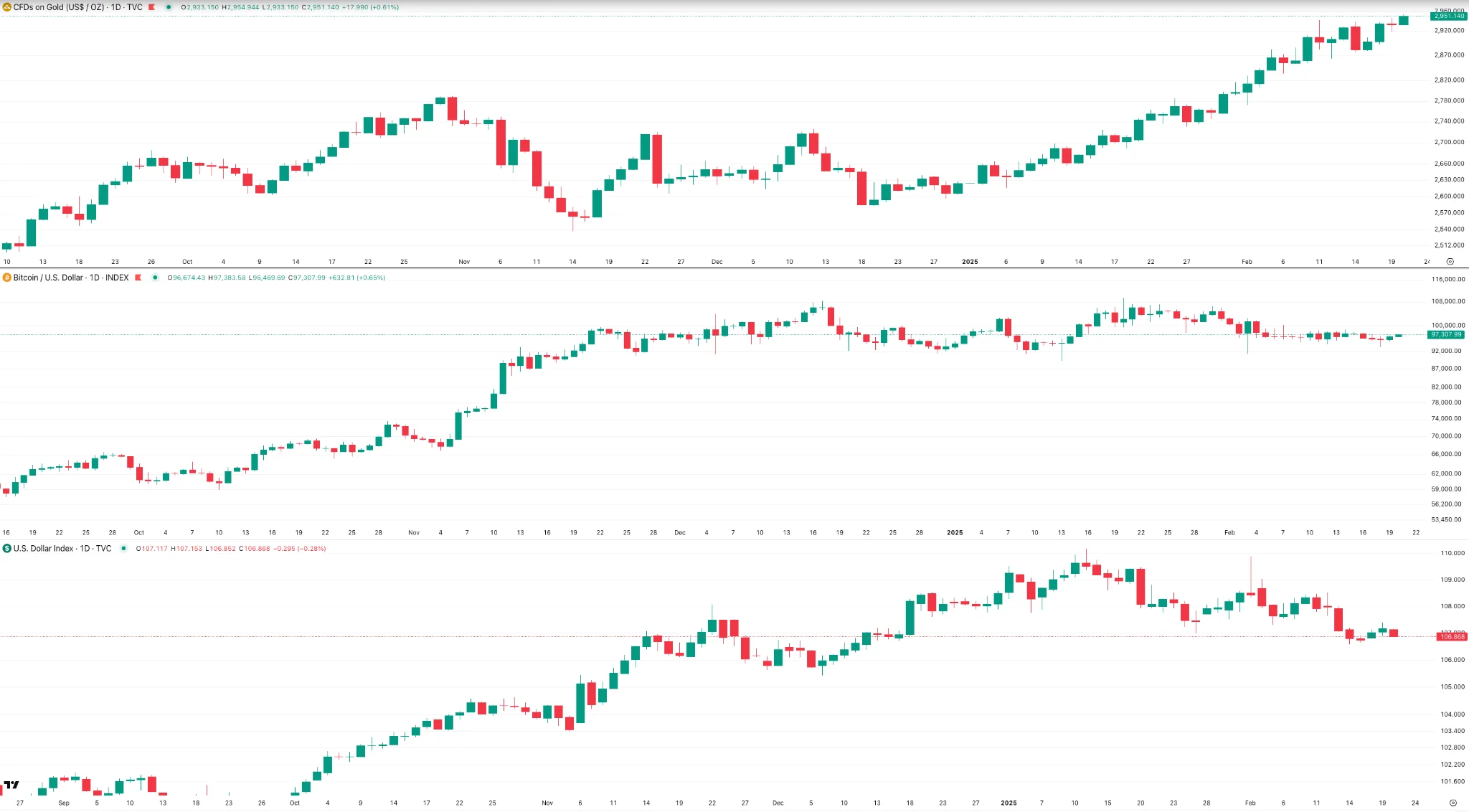Click the Bitcoin symbol logo icon
The image size is (1469, 812).
point(7,278)
